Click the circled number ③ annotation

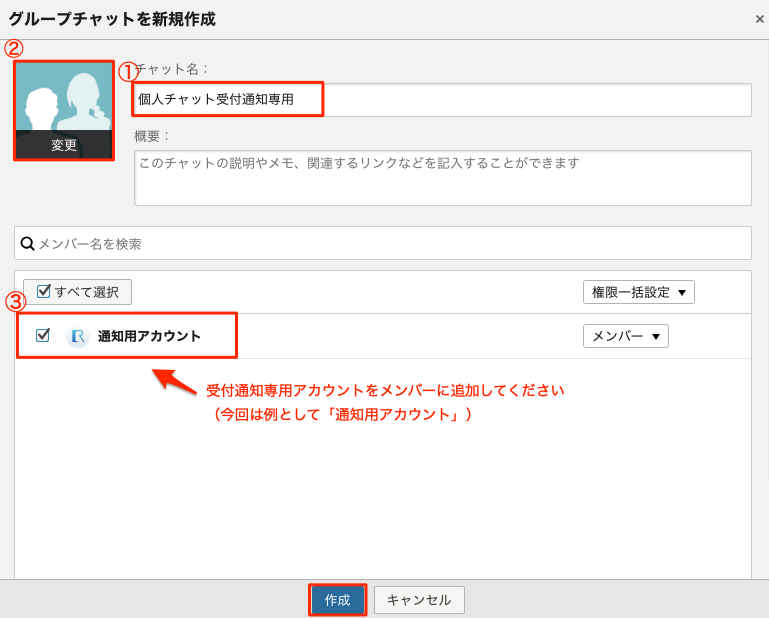click(15, 301)
